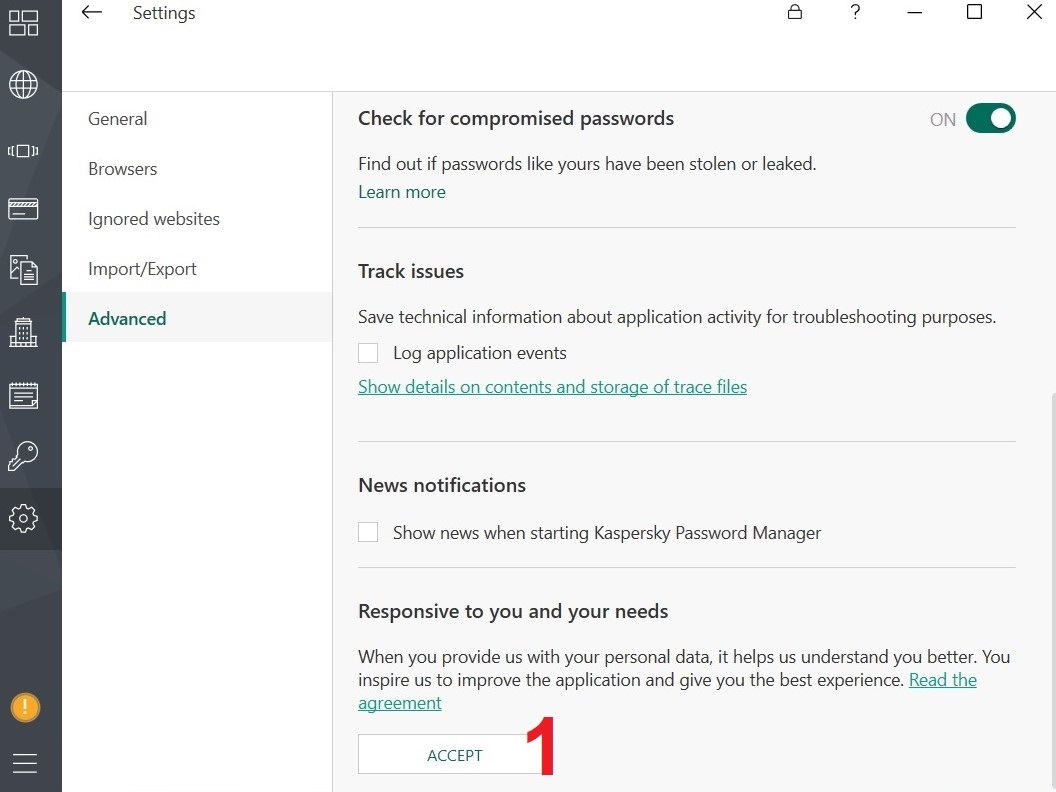1056x792 pixels.
Task: Click the orange warning notification icon
Action: (25, 708)
